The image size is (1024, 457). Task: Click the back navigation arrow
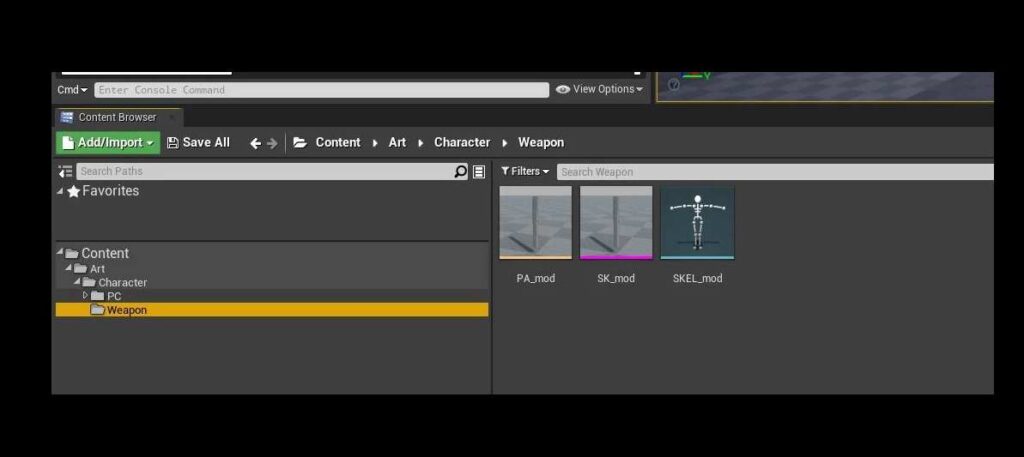[x=255, y=143]
